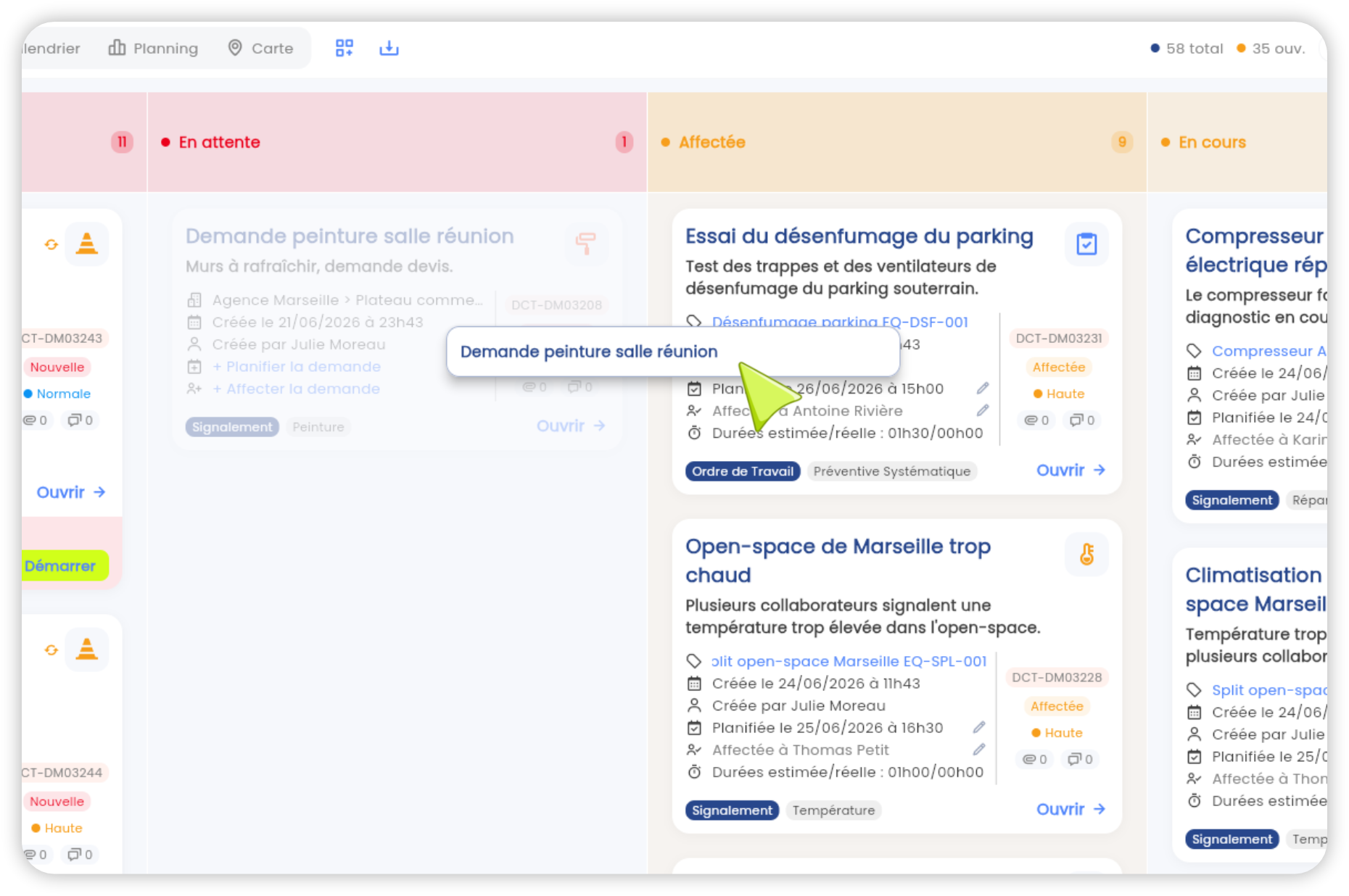Open Compresseur equipment link in En cours
This screenshot has height=896, width=1349.
point(1269,351)
